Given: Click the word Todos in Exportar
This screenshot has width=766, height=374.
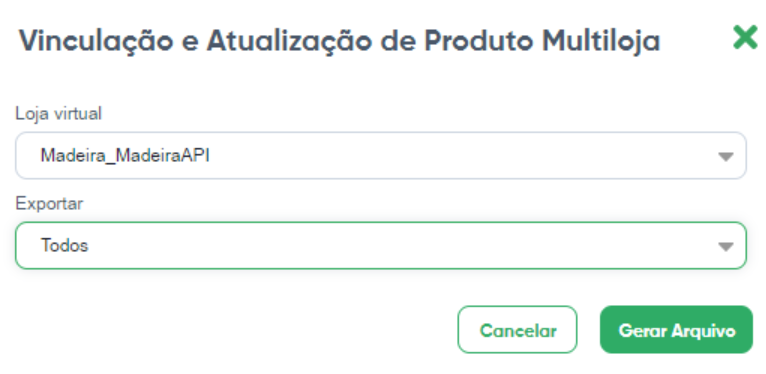Looking at the screenshot, I should pyautogui.click(x=64, y=246).
